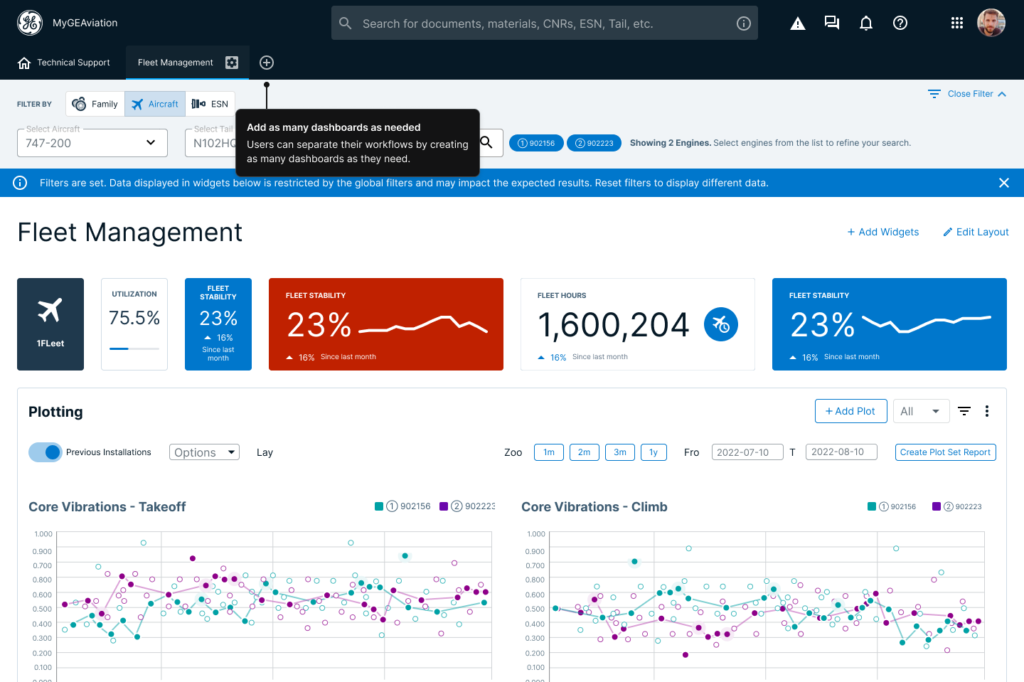
Task: Expand the Select Aircraft 747-200 dropdown
Action: coord(92,143)
